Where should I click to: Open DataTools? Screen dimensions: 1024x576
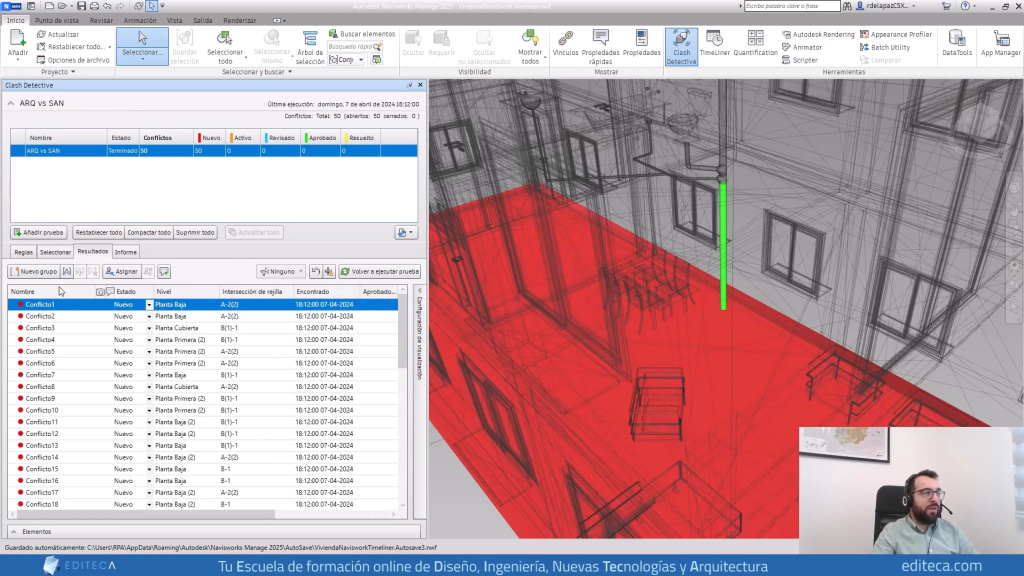(x=957, y=44)
